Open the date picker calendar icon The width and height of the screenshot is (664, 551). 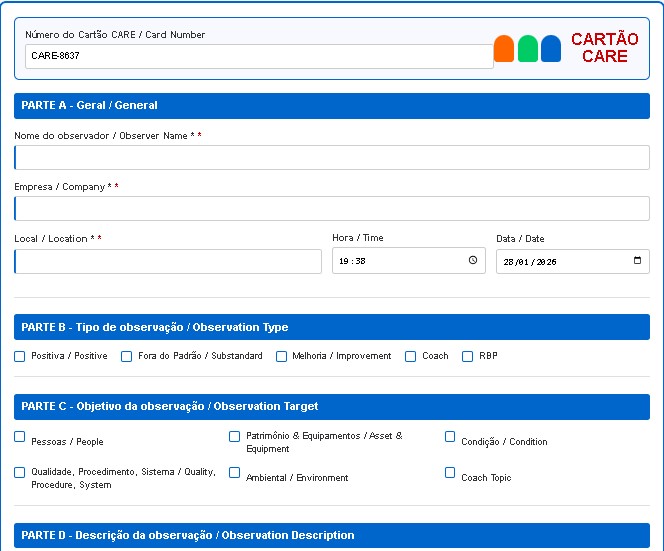[637, 260]
